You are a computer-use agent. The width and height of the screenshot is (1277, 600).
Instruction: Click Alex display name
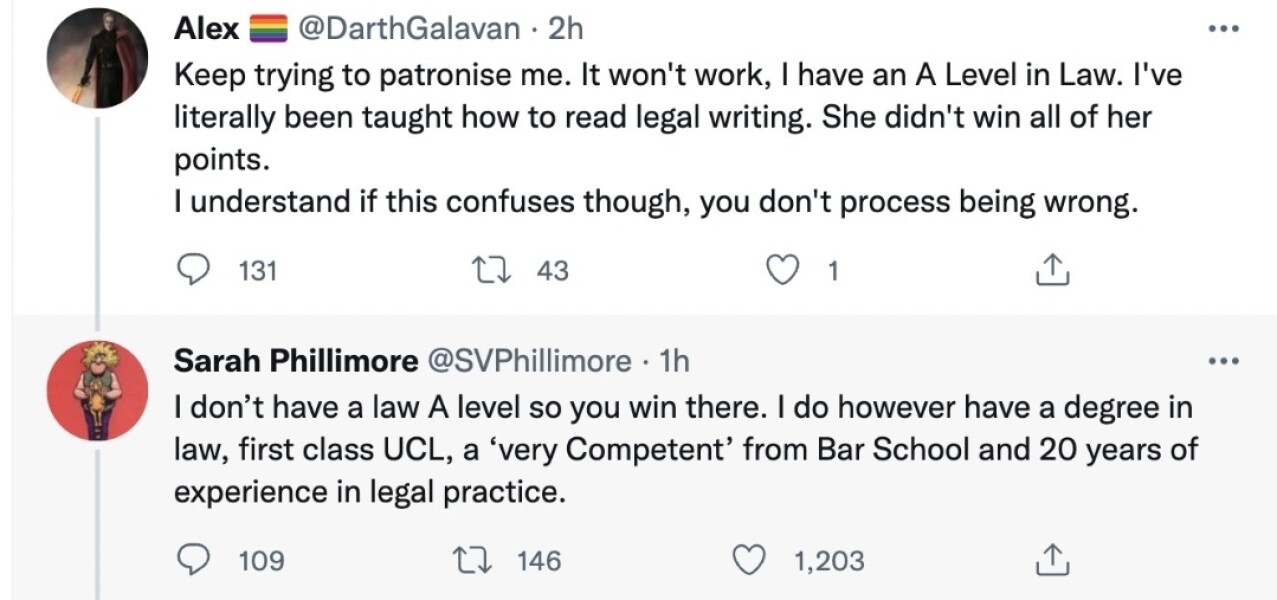click(x=206, y=29)
